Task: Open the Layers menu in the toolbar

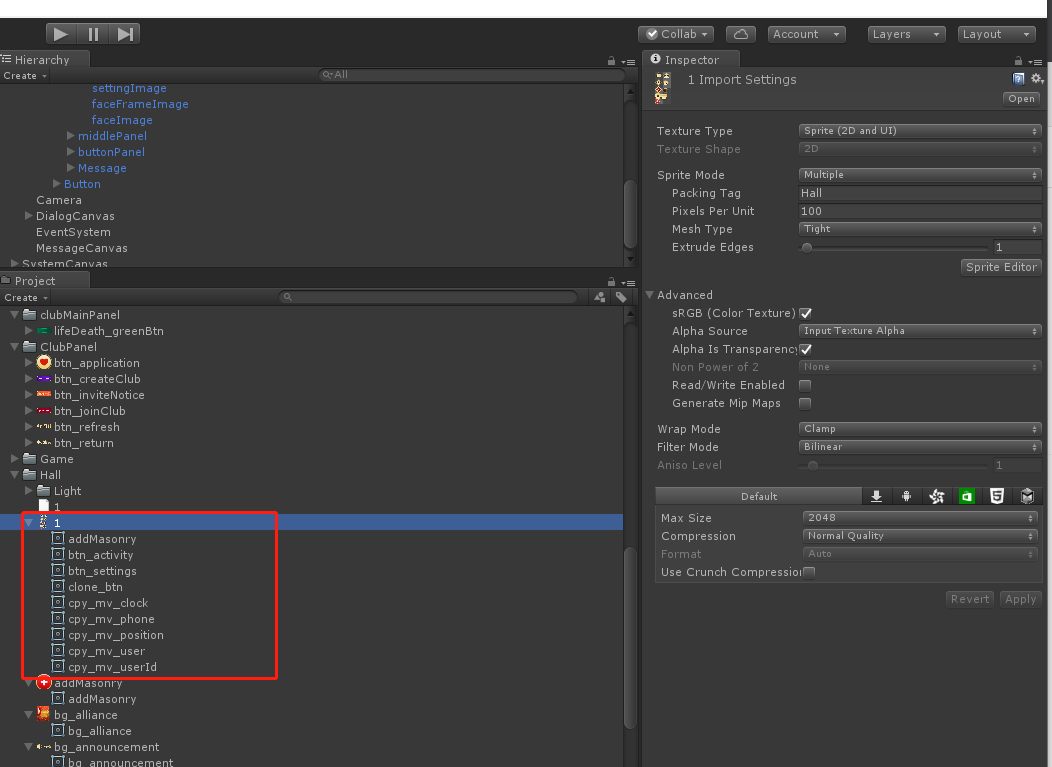Action: pos(906,33)
